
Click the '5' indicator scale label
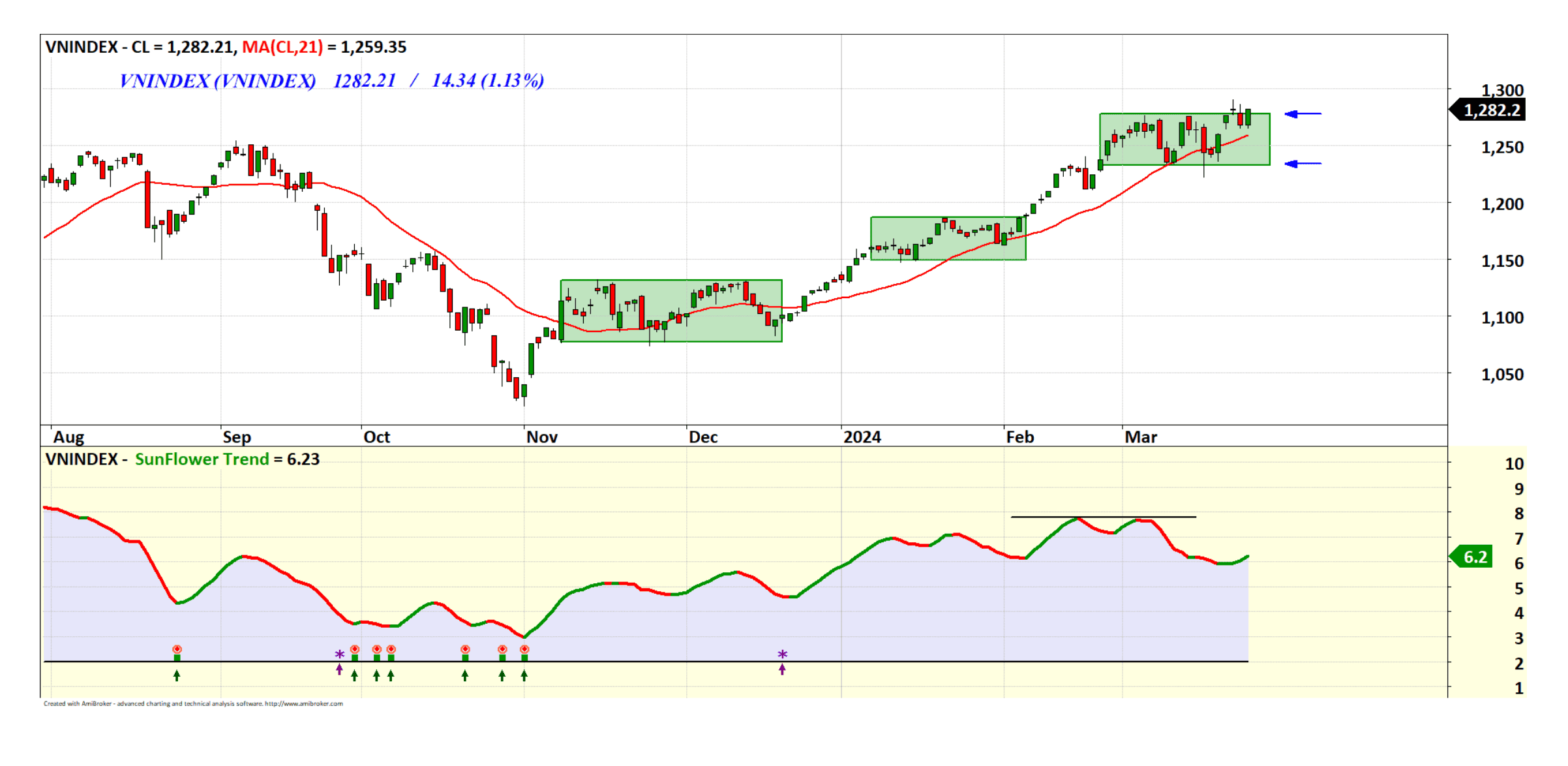[x=1519, y=589]
